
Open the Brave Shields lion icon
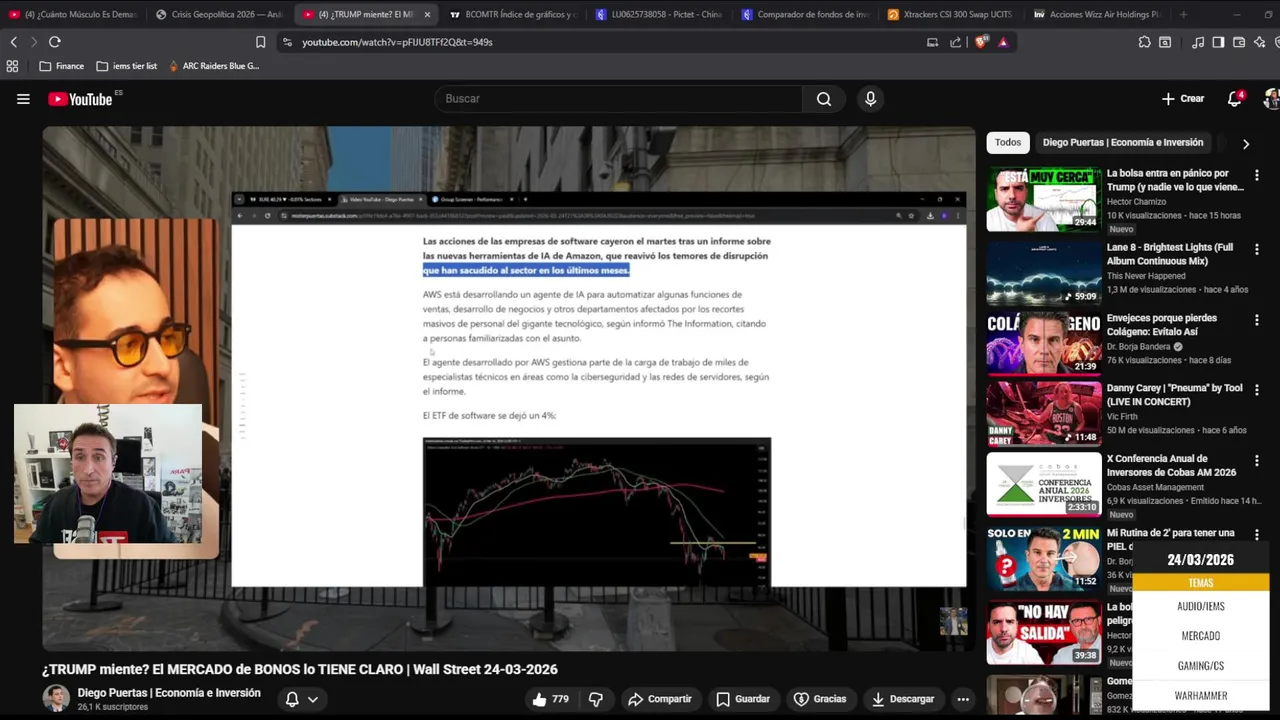[x=981, y=42]
